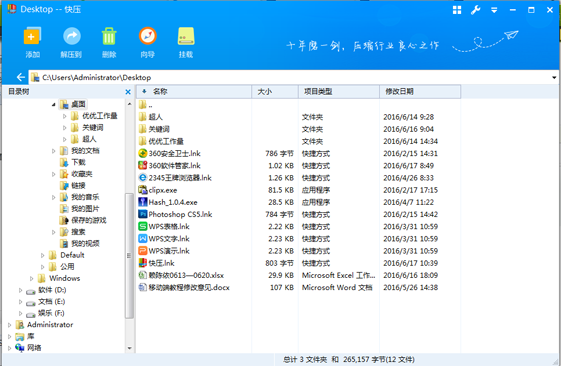
Task: Expand the 关键词 tree node
Action: tap(64, 128)
